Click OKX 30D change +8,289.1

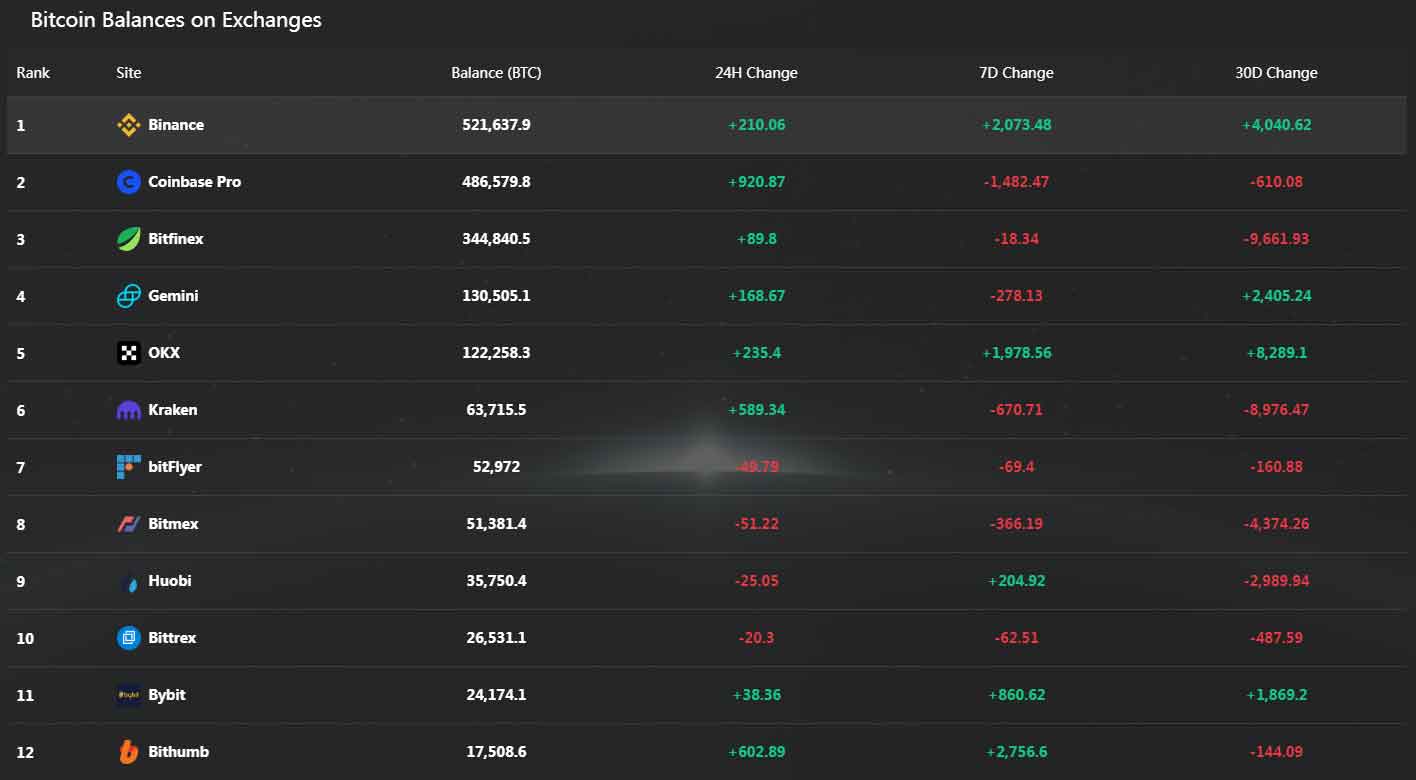[x=1276, y=353]
